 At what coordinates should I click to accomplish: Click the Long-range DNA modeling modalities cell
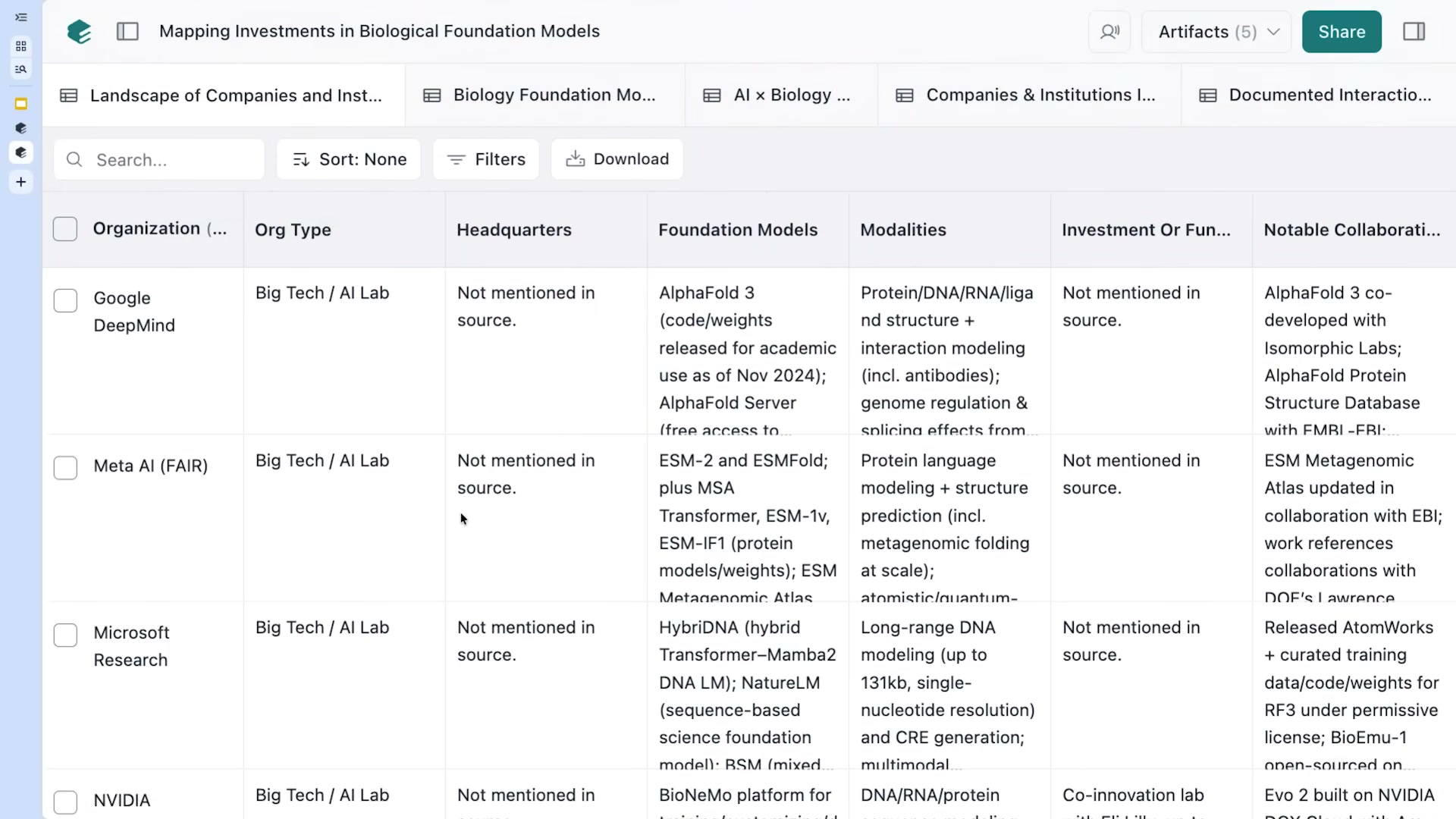coord(949,686)
